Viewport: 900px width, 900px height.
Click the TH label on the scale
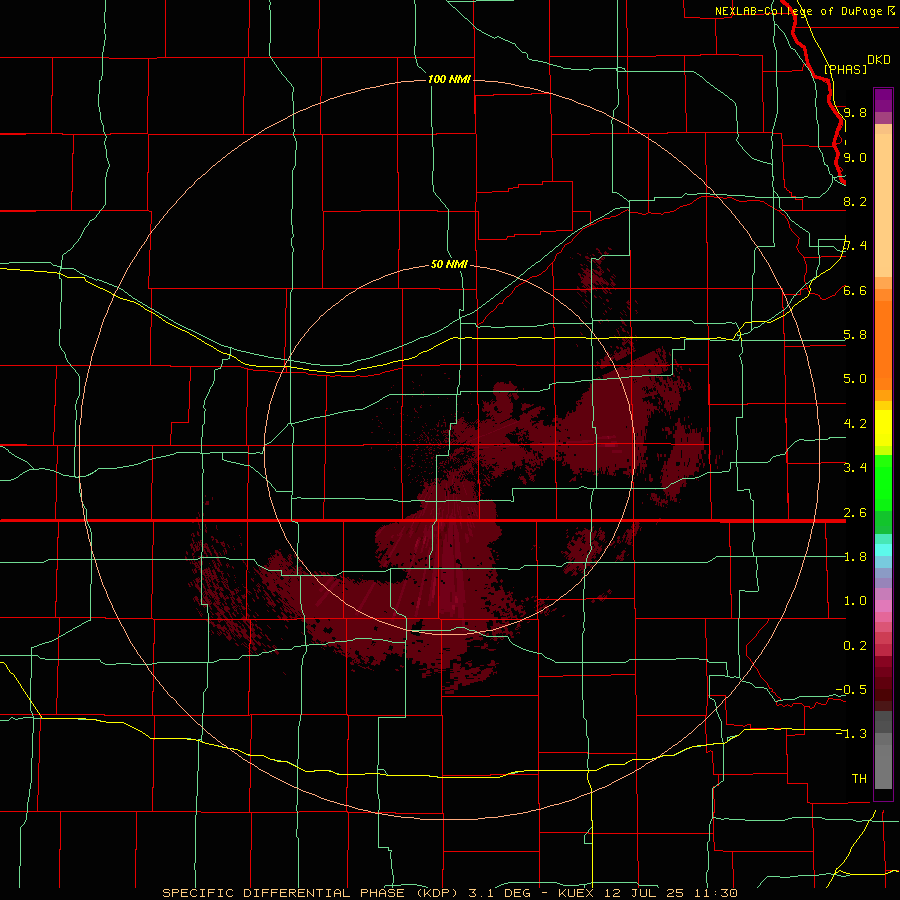859,779
